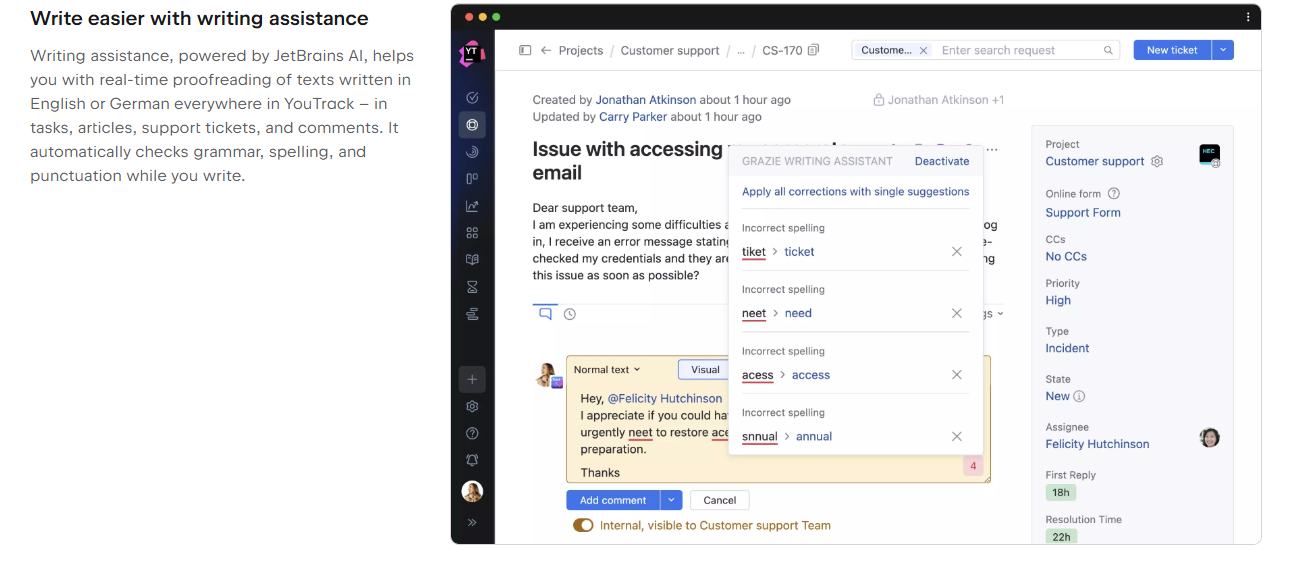Viewport: 1309px width, 568px height.
Task: Open the New ticket dropdown arrow
Action: pyautogui.click(x=1223, y=50)
